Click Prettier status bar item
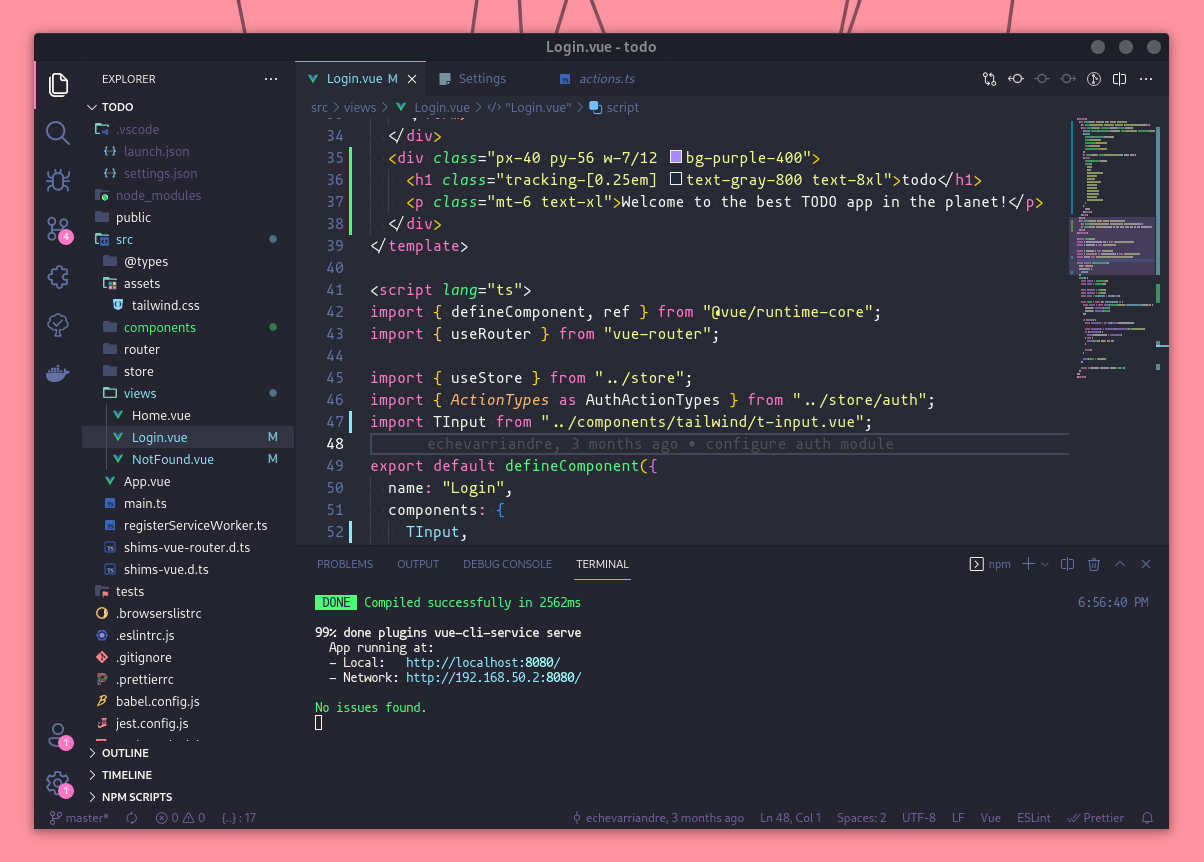The width and height of the screenshot is (1204, 862). (x=1095, y=818)
